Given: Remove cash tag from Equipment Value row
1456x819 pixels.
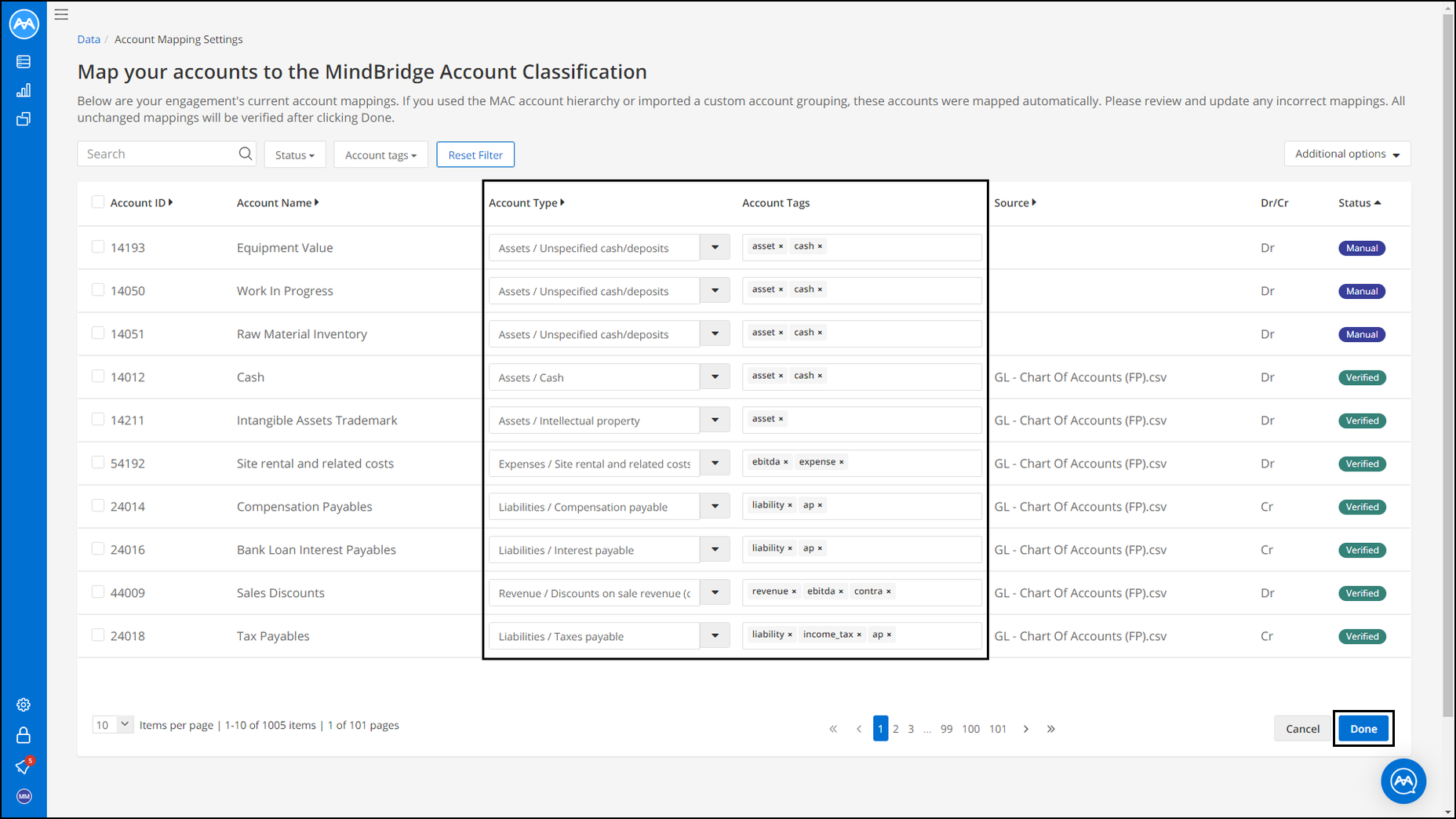Looking at the screenshot, I should 820,246.
